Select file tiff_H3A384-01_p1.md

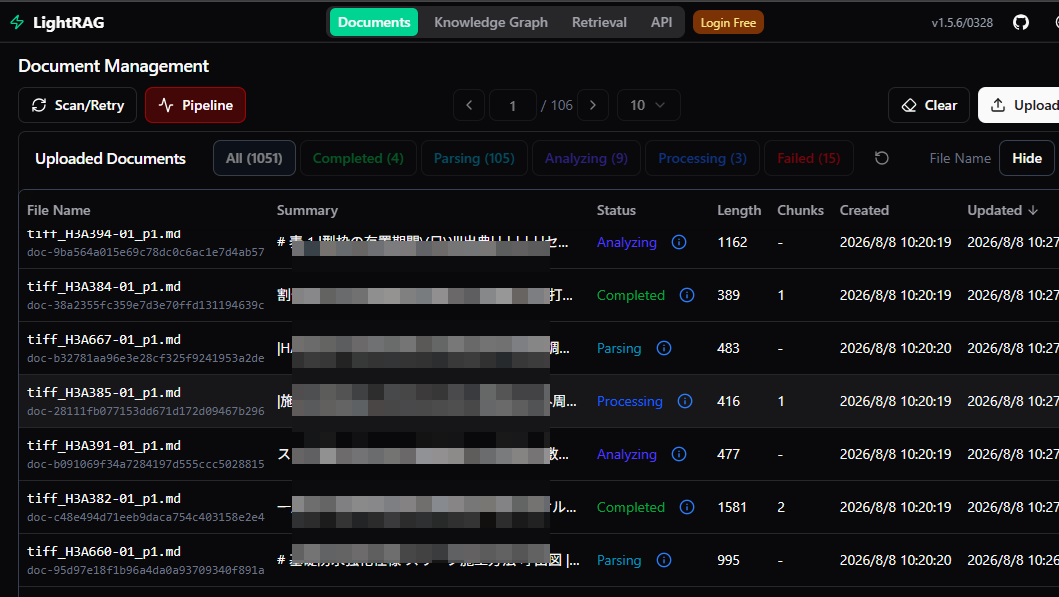(x=104, y=286)
